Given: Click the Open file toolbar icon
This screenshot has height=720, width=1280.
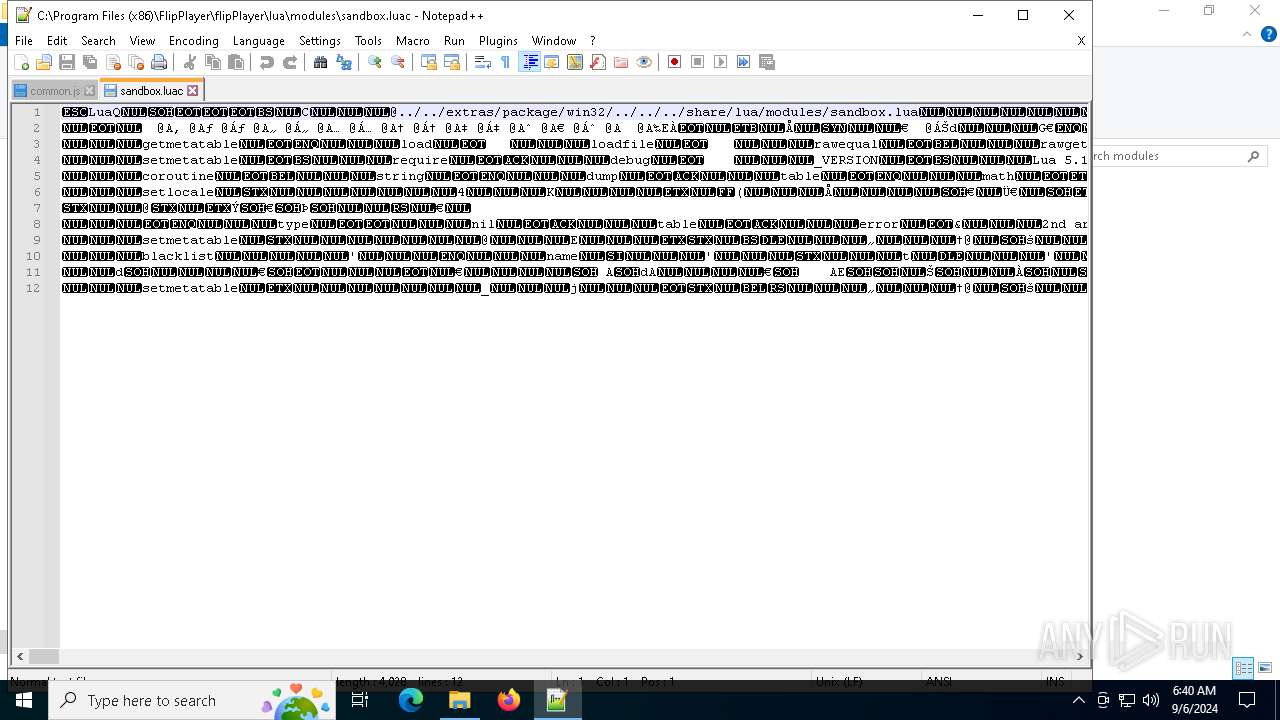Looking at the screenshot, I should coord(43,62).
